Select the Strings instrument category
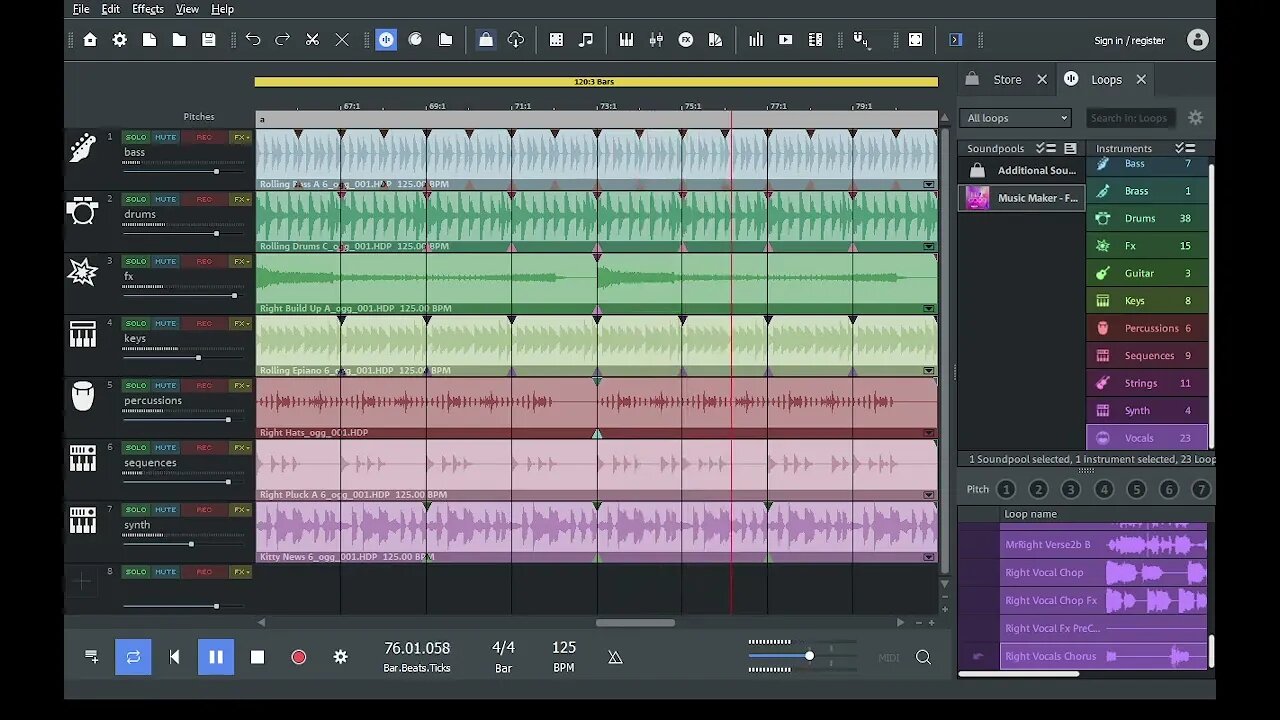 [x=1147, y=383]
